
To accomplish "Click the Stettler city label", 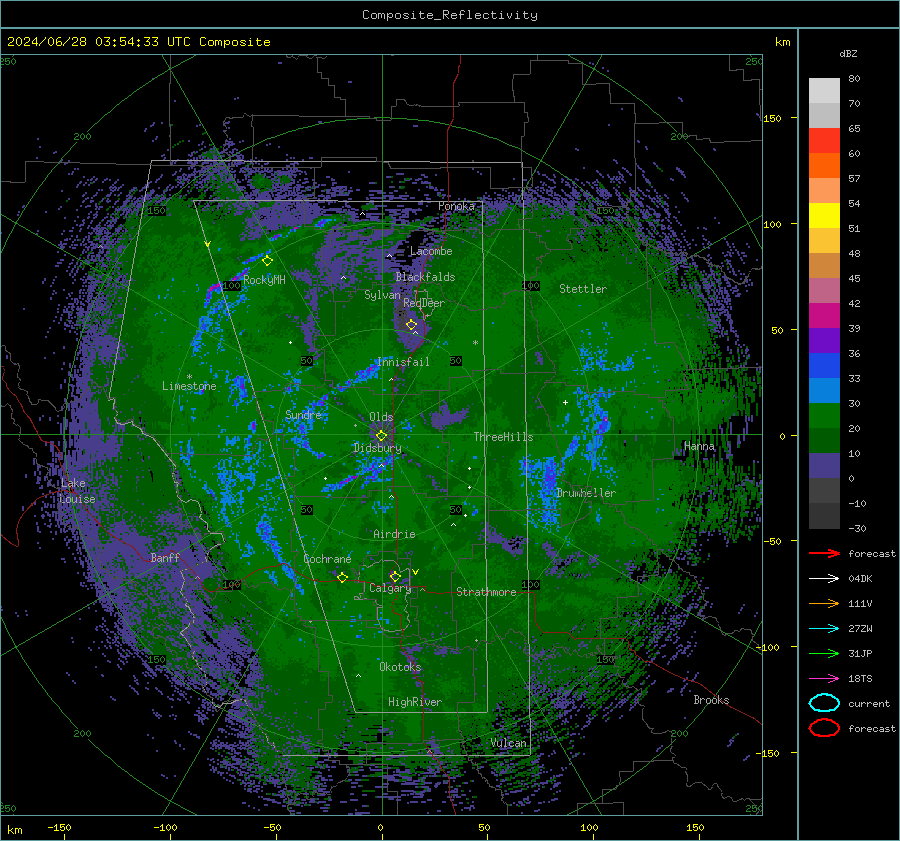I will (x=583, y=289).
